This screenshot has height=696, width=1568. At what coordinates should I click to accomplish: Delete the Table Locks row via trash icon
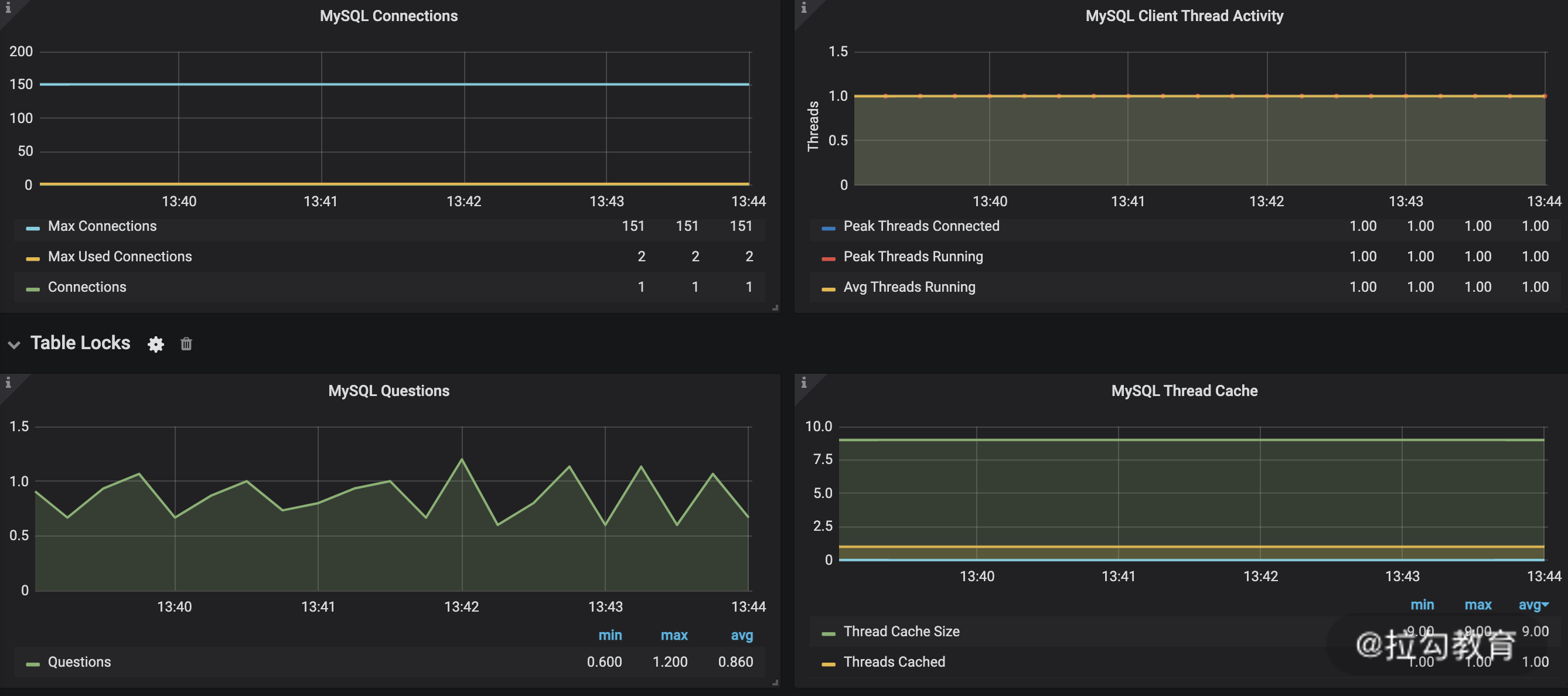tap(186, 344)
